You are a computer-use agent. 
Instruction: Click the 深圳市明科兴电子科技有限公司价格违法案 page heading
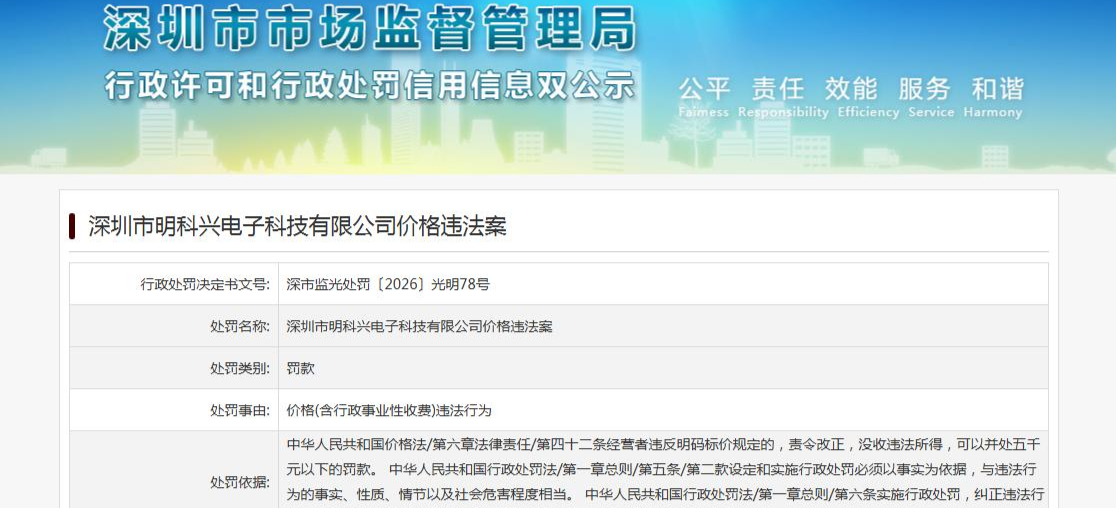pyautogui.click(x=298, y=226)
